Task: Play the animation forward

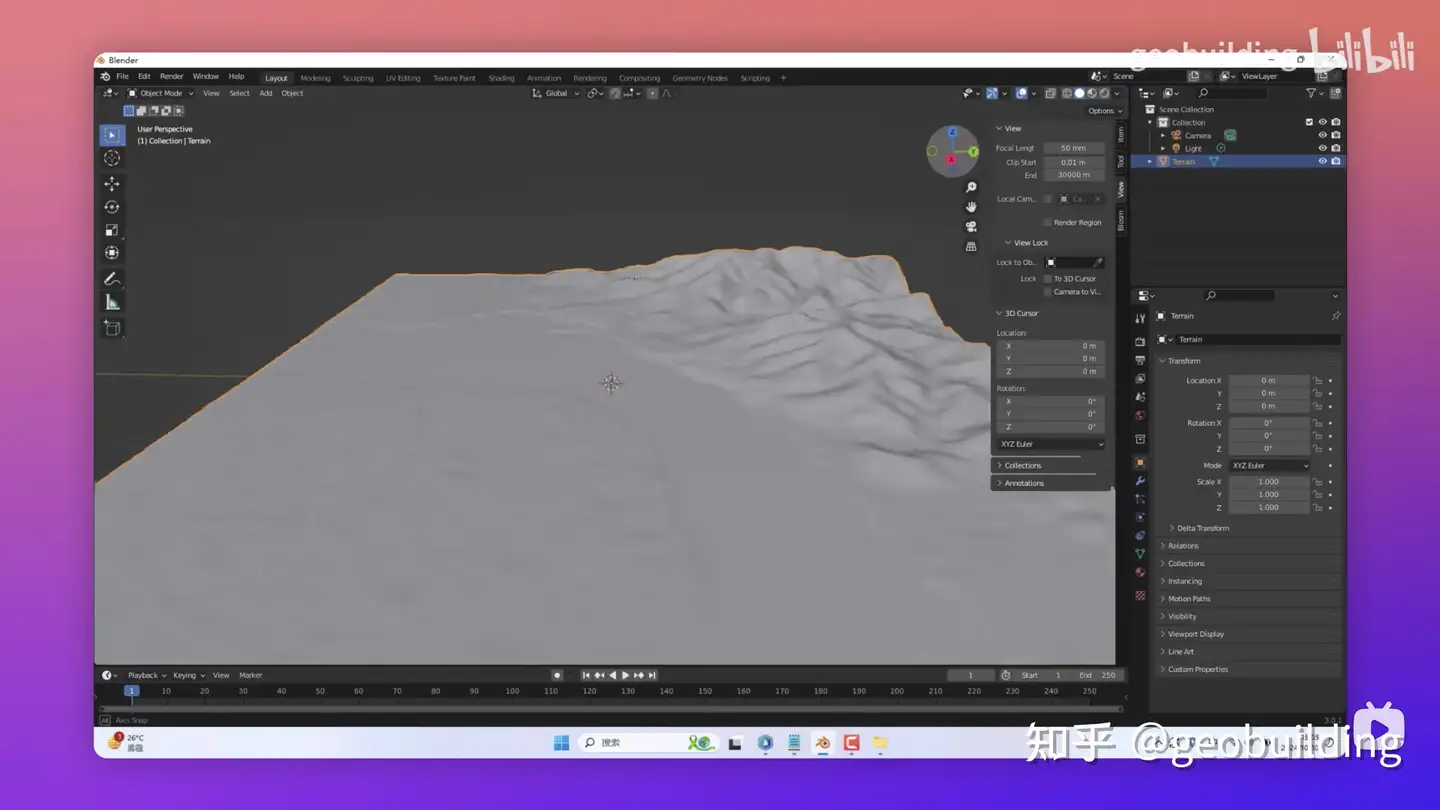Action: click(625, 675)
